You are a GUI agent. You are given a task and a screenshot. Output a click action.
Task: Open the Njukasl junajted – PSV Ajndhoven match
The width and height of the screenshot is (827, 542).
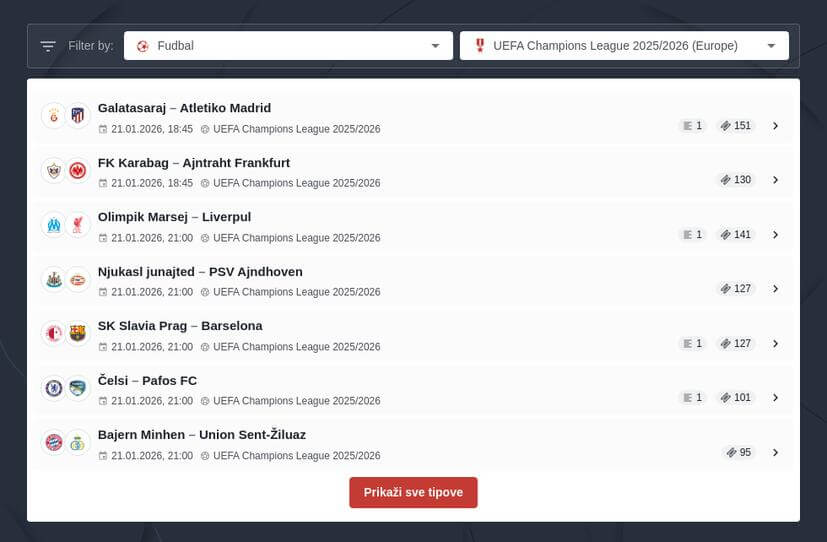200,272
